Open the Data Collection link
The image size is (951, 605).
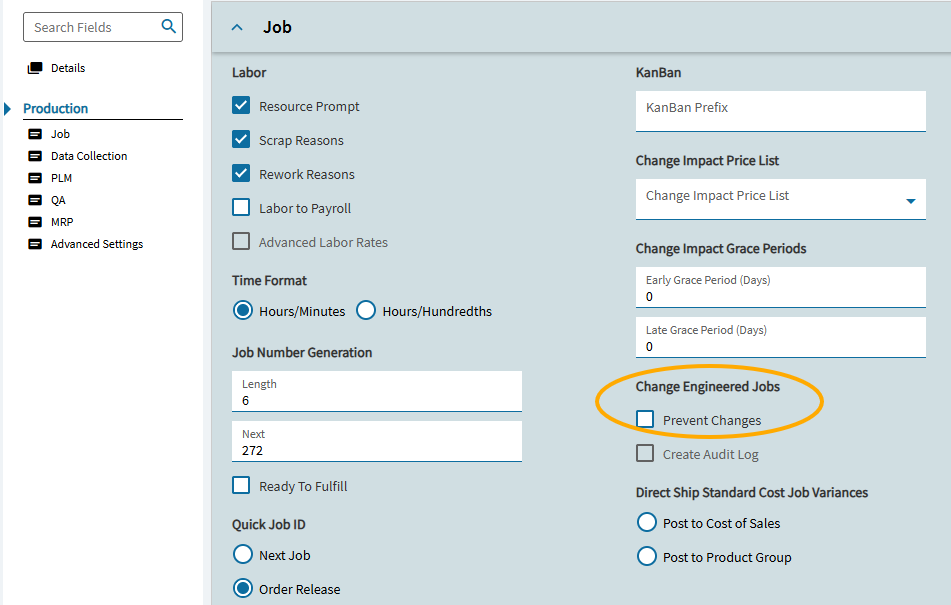coord(89,156)
